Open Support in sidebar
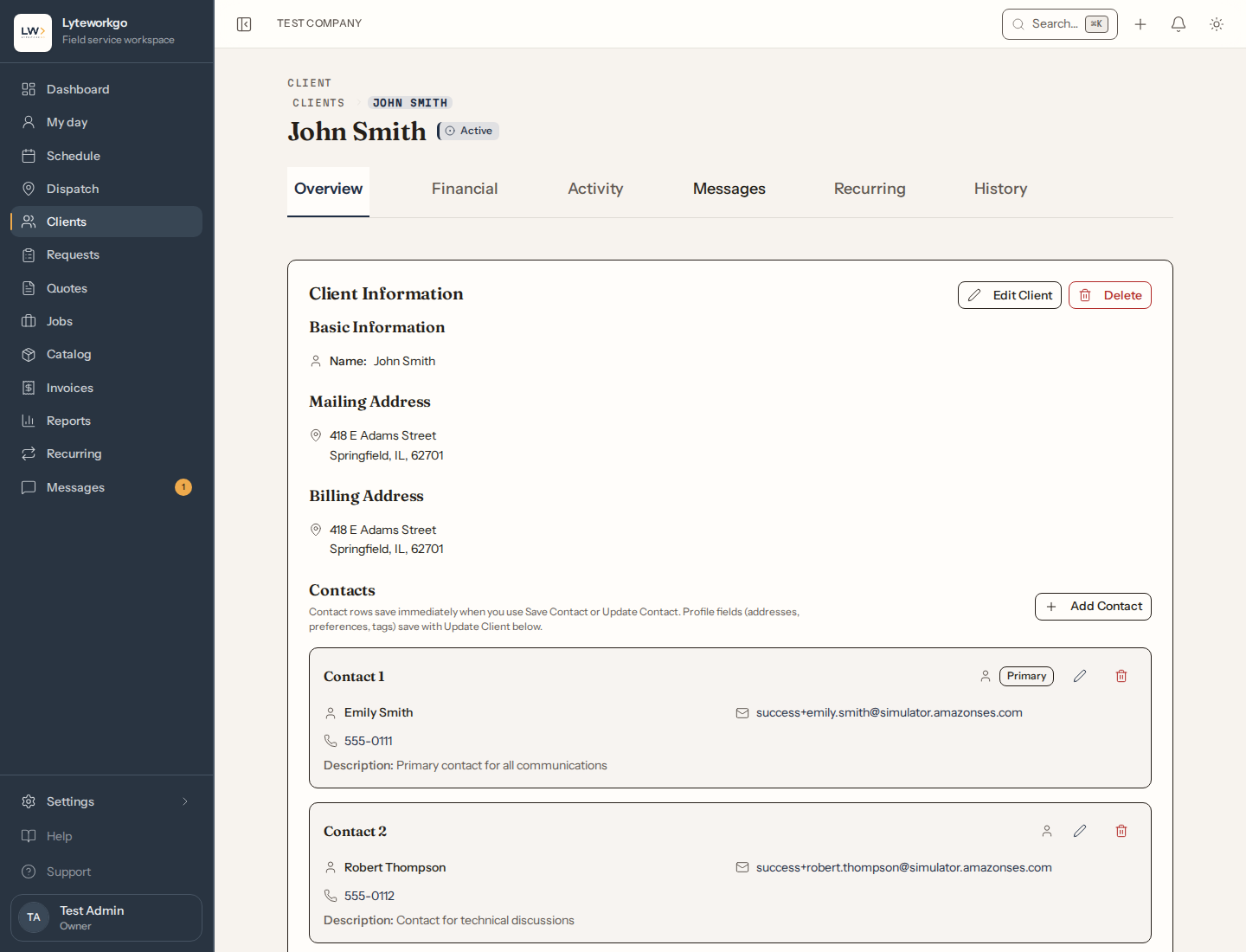 [106, 872]
